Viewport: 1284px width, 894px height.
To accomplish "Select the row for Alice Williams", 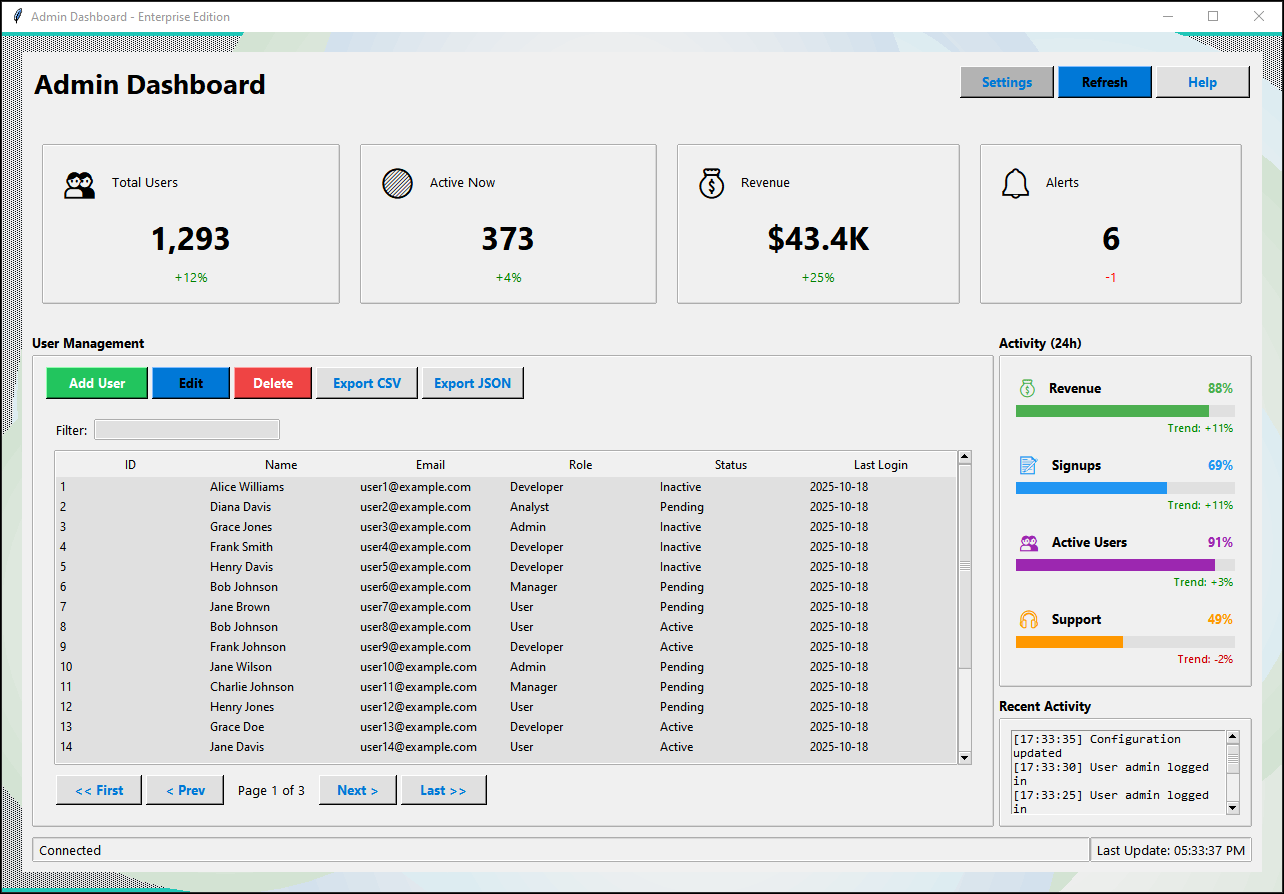I will tap(400, 487).
